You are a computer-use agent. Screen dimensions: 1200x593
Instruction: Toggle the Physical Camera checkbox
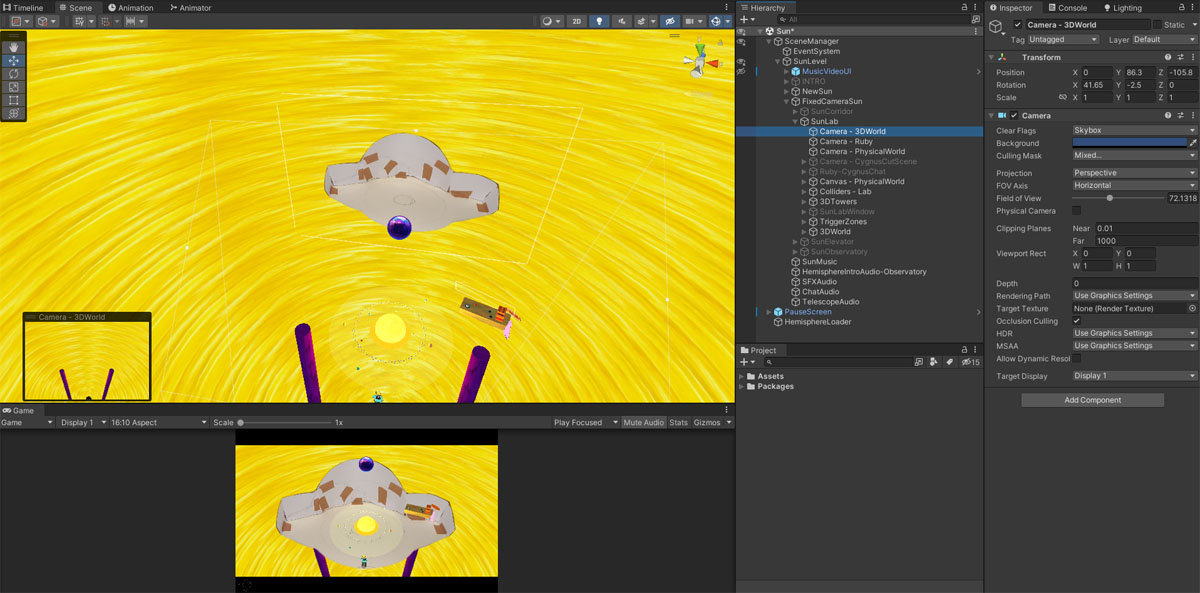pyautogui.click(x=1076, y=211)
